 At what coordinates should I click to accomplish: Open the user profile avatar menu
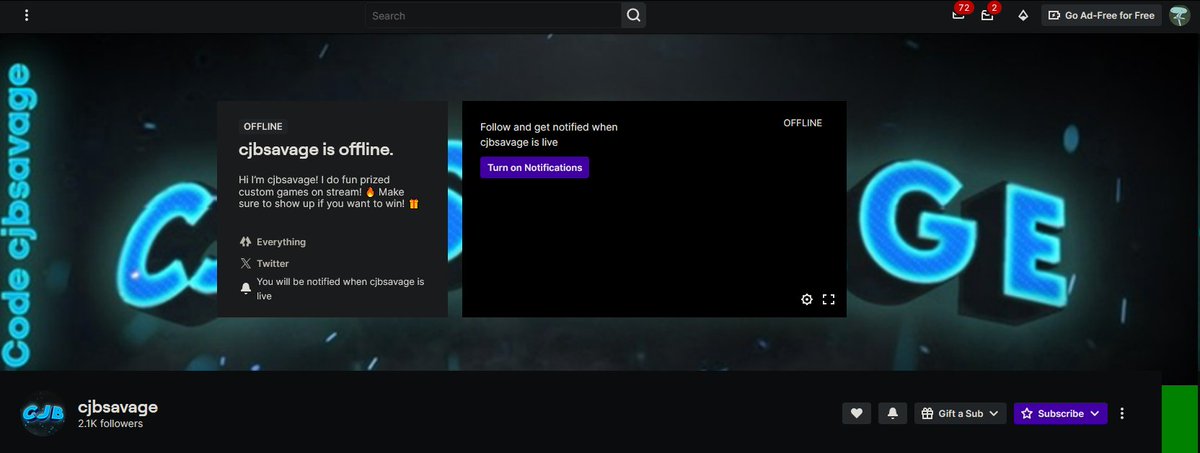[1179, 15]
